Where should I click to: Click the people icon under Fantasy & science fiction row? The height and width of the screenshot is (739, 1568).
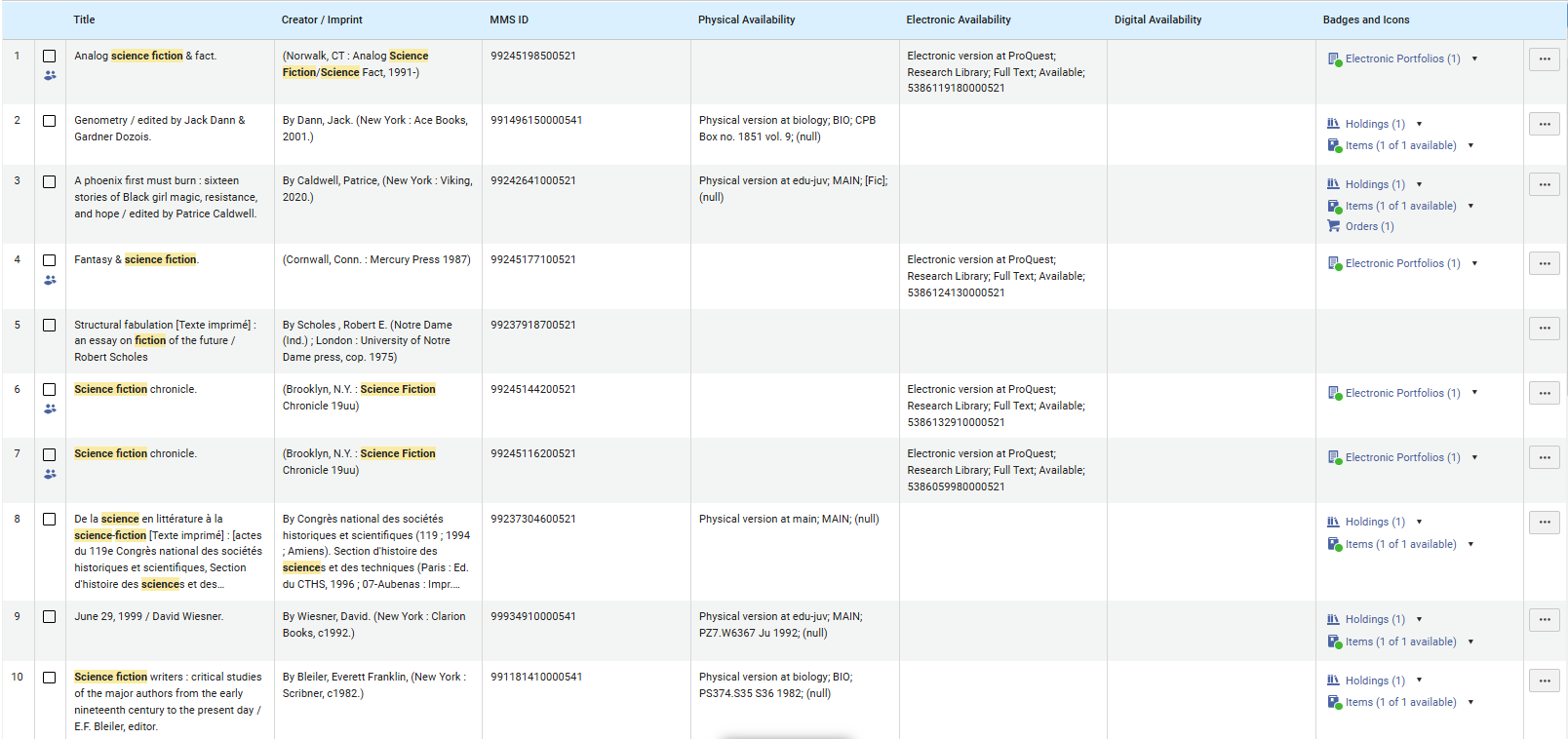tap(50, 280)
